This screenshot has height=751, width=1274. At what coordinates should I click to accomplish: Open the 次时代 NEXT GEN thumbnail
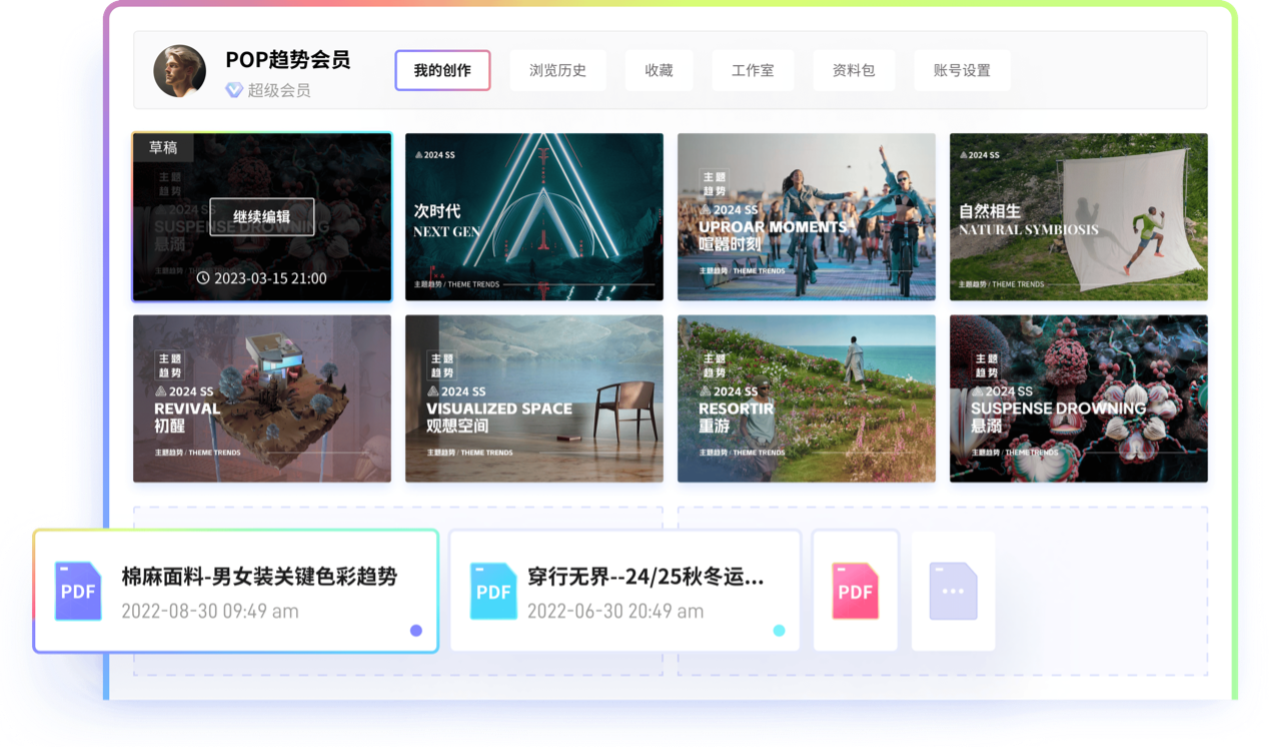click(533, 216)
